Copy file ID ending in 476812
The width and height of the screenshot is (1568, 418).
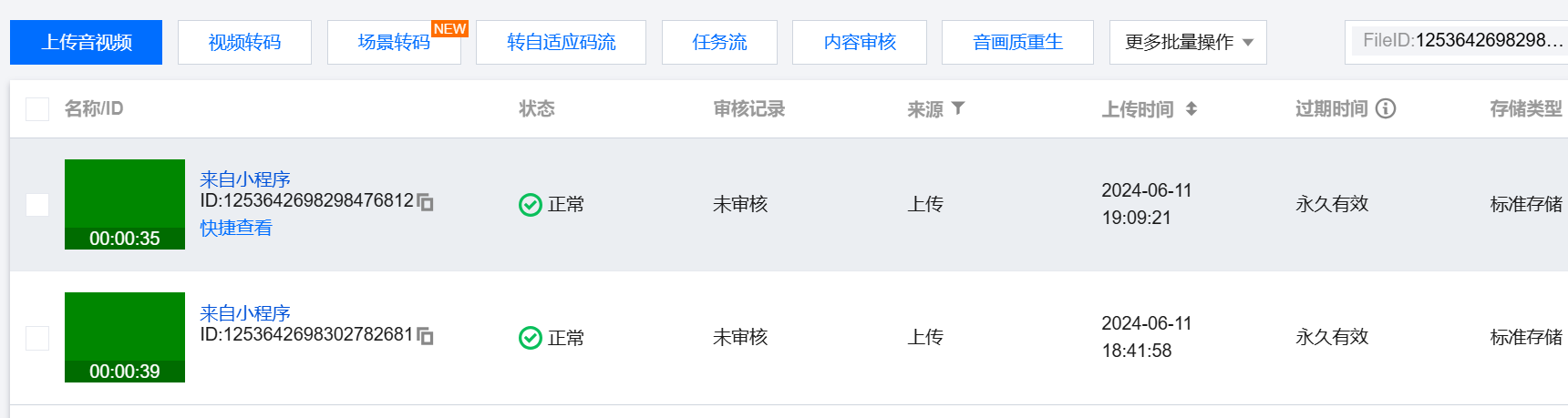pyautogui.click(x=425, y=202)
